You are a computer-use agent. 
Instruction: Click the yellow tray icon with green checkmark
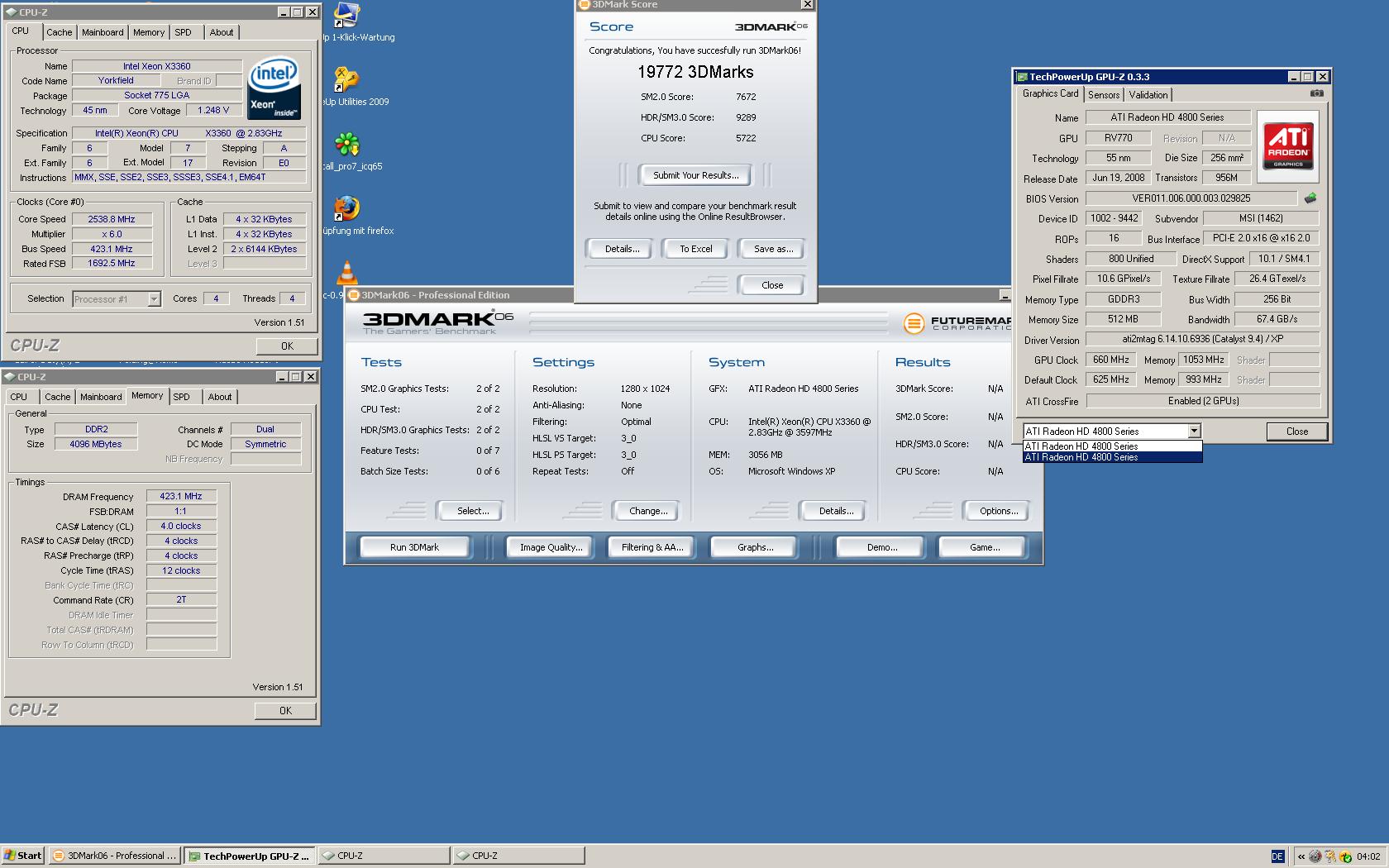1345,856
